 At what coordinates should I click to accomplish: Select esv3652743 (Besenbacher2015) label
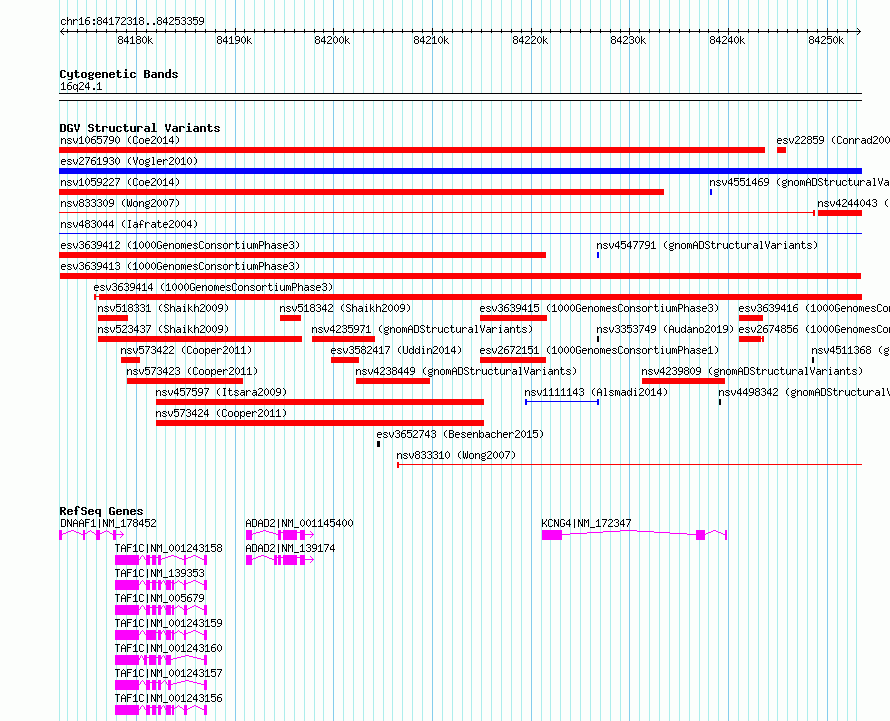click(x=460, y=434)
